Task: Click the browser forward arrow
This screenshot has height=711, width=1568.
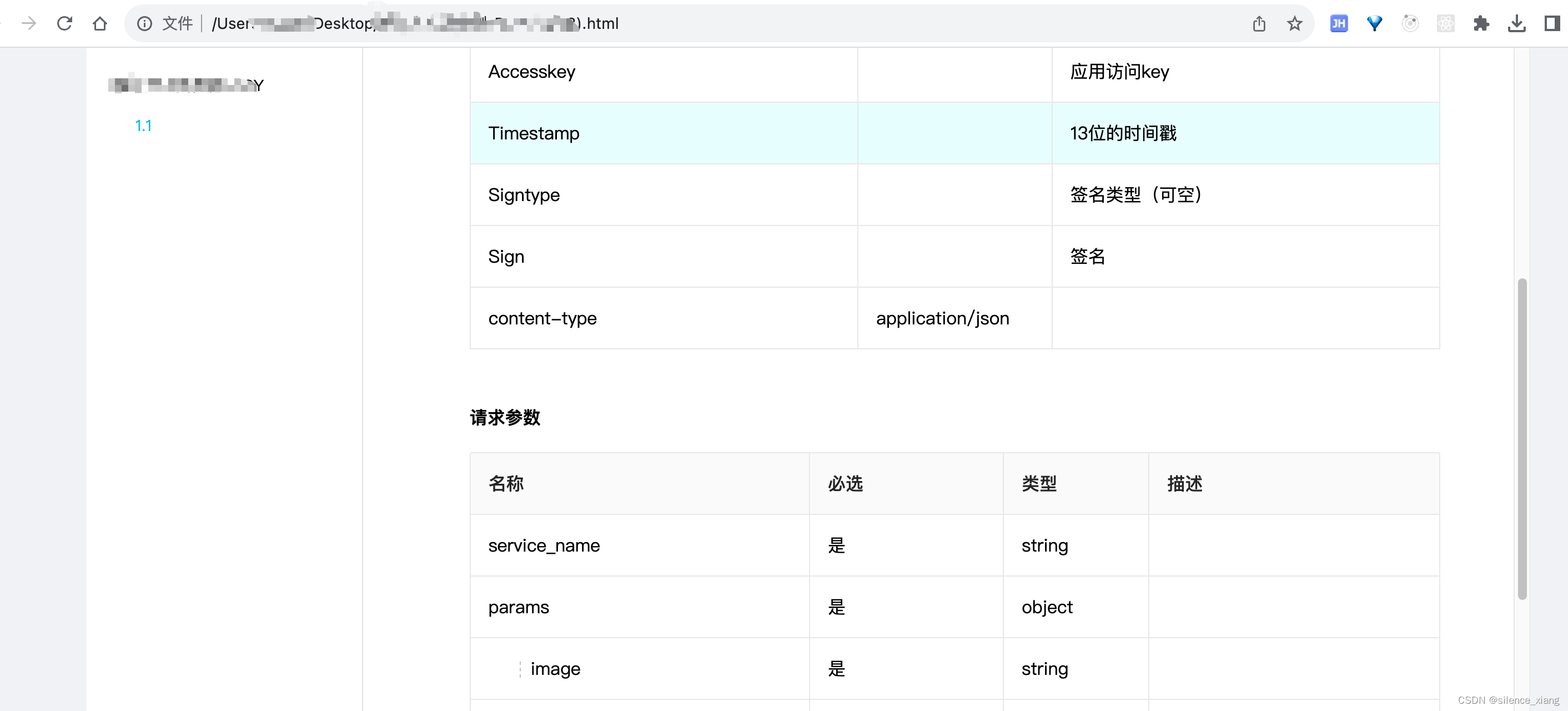Action: coord(29,23)
